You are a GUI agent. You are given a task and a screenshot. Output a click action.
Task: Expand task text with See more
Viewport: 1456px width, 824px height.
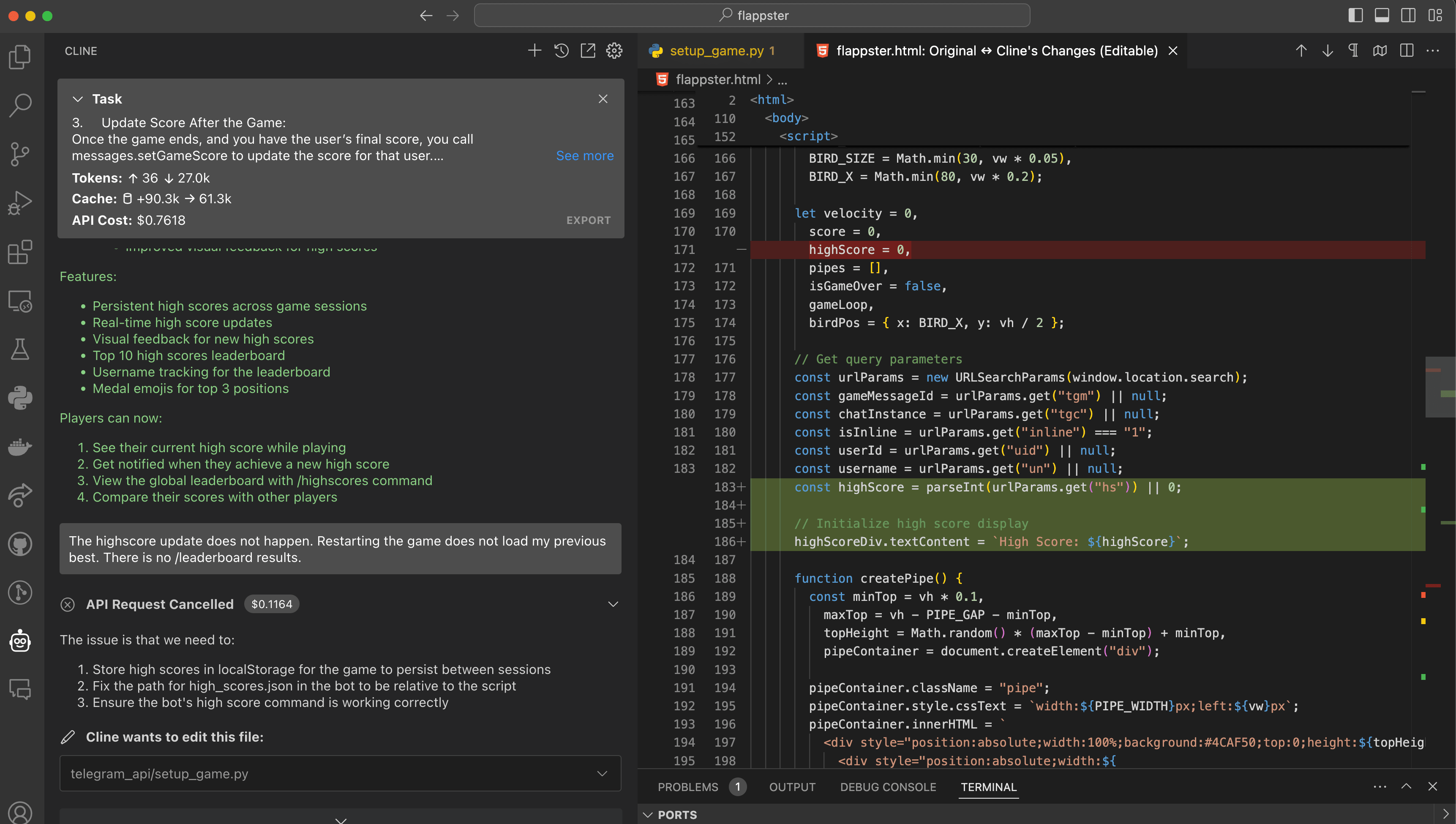point(584,156)
